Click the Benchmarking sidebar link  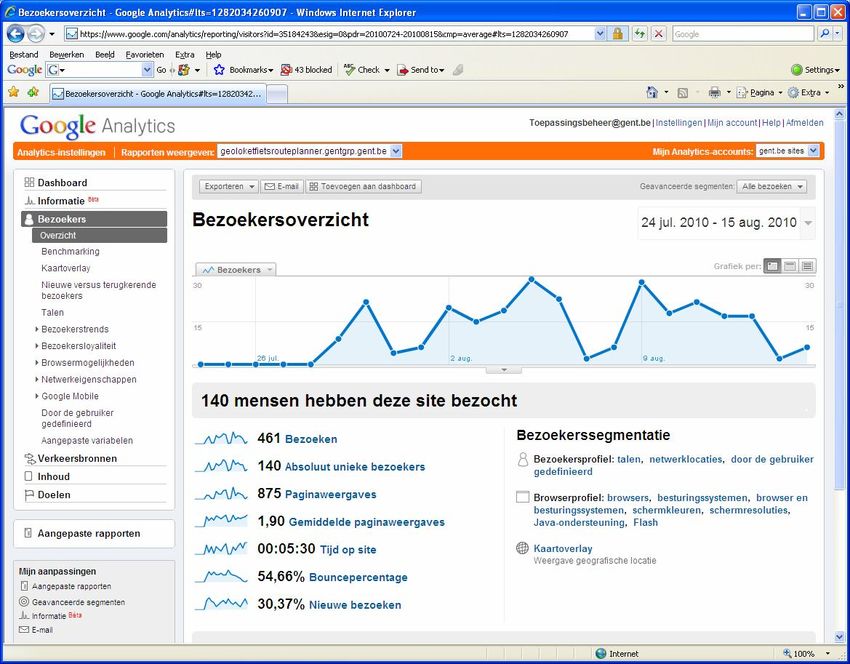[x=70, y=252]
